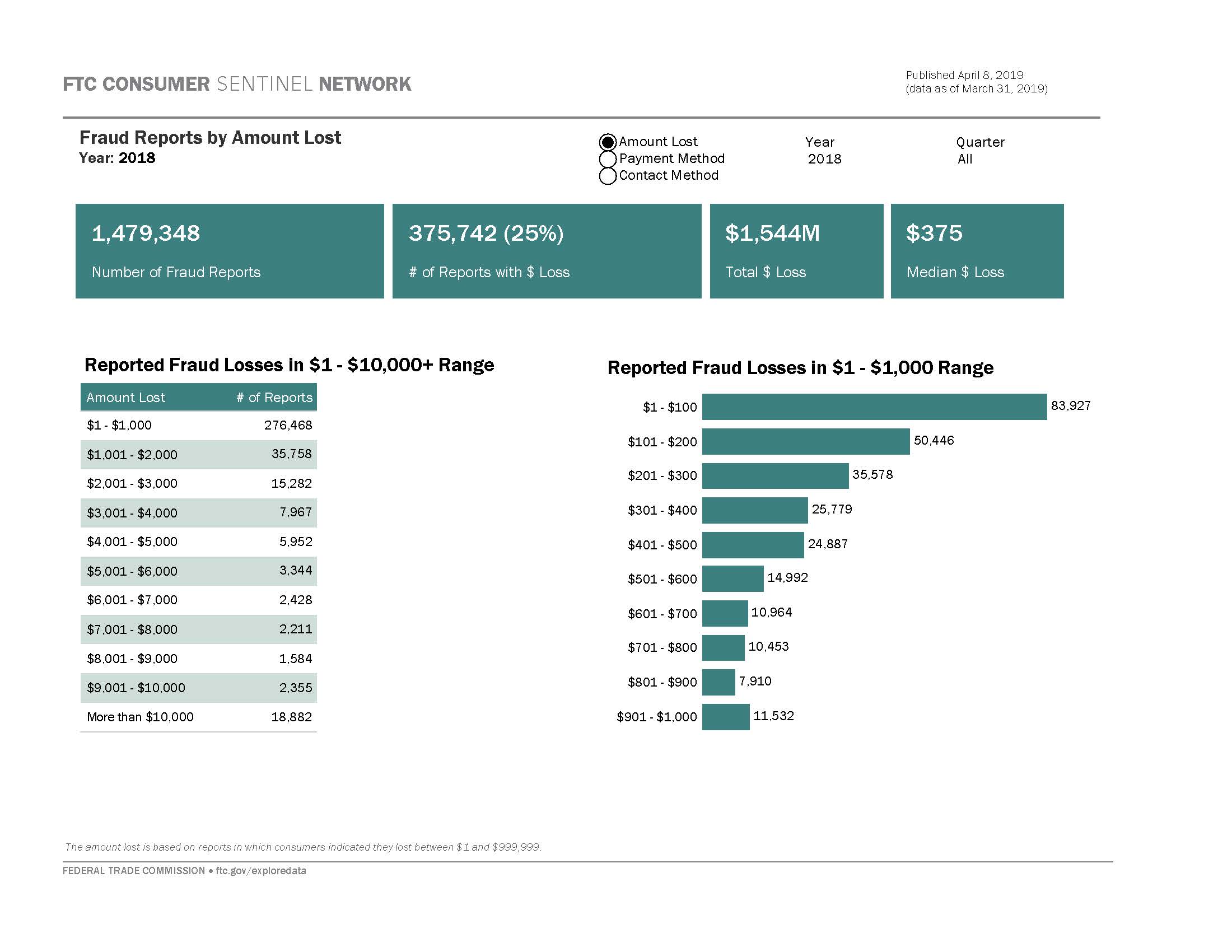Select the $901 - $1,000 bar
This screenshot has height=952, width=1232.
click(x=726, y=717)
